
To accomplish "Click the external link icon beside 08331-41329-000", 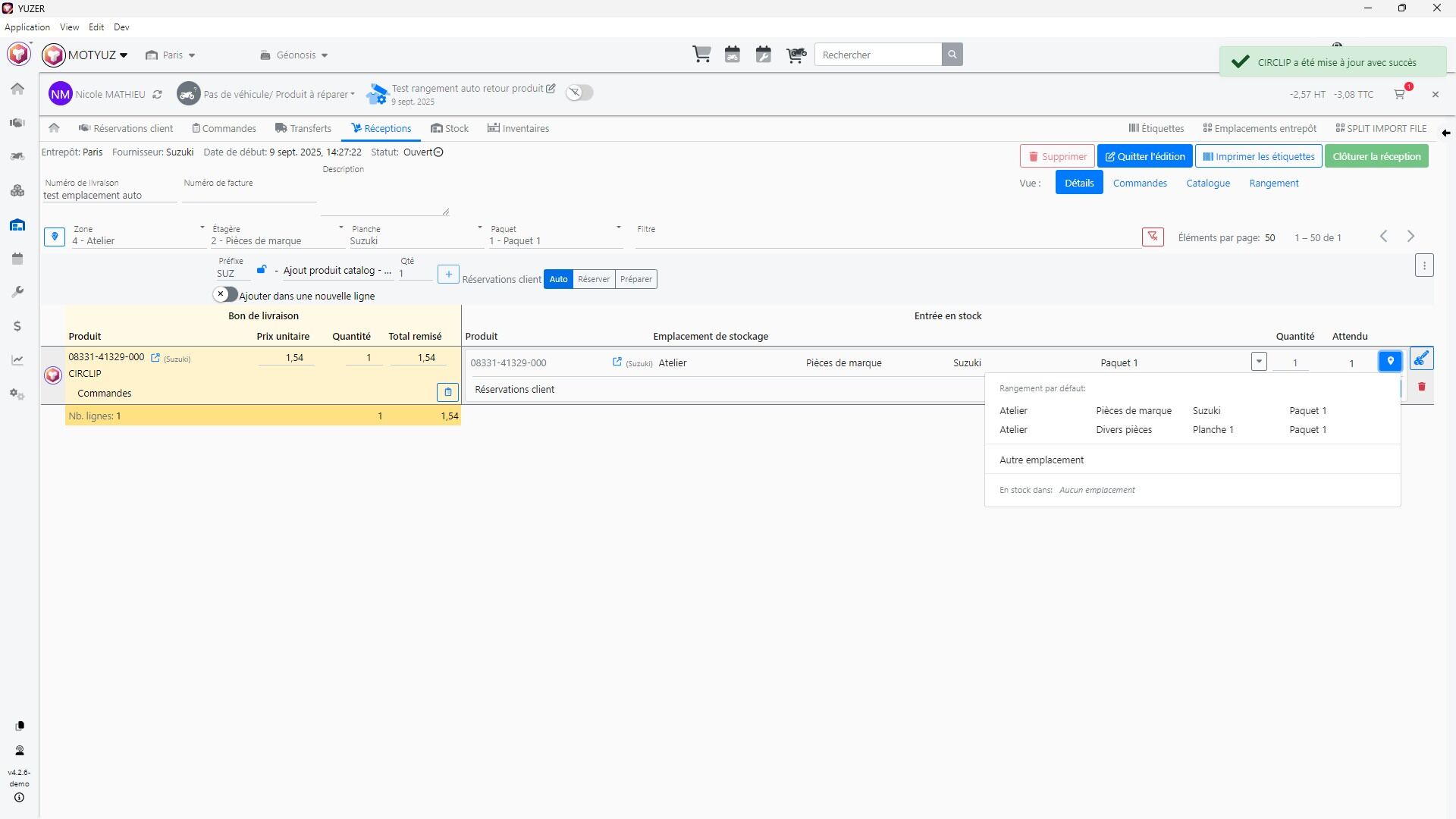I will pos(155,358).
